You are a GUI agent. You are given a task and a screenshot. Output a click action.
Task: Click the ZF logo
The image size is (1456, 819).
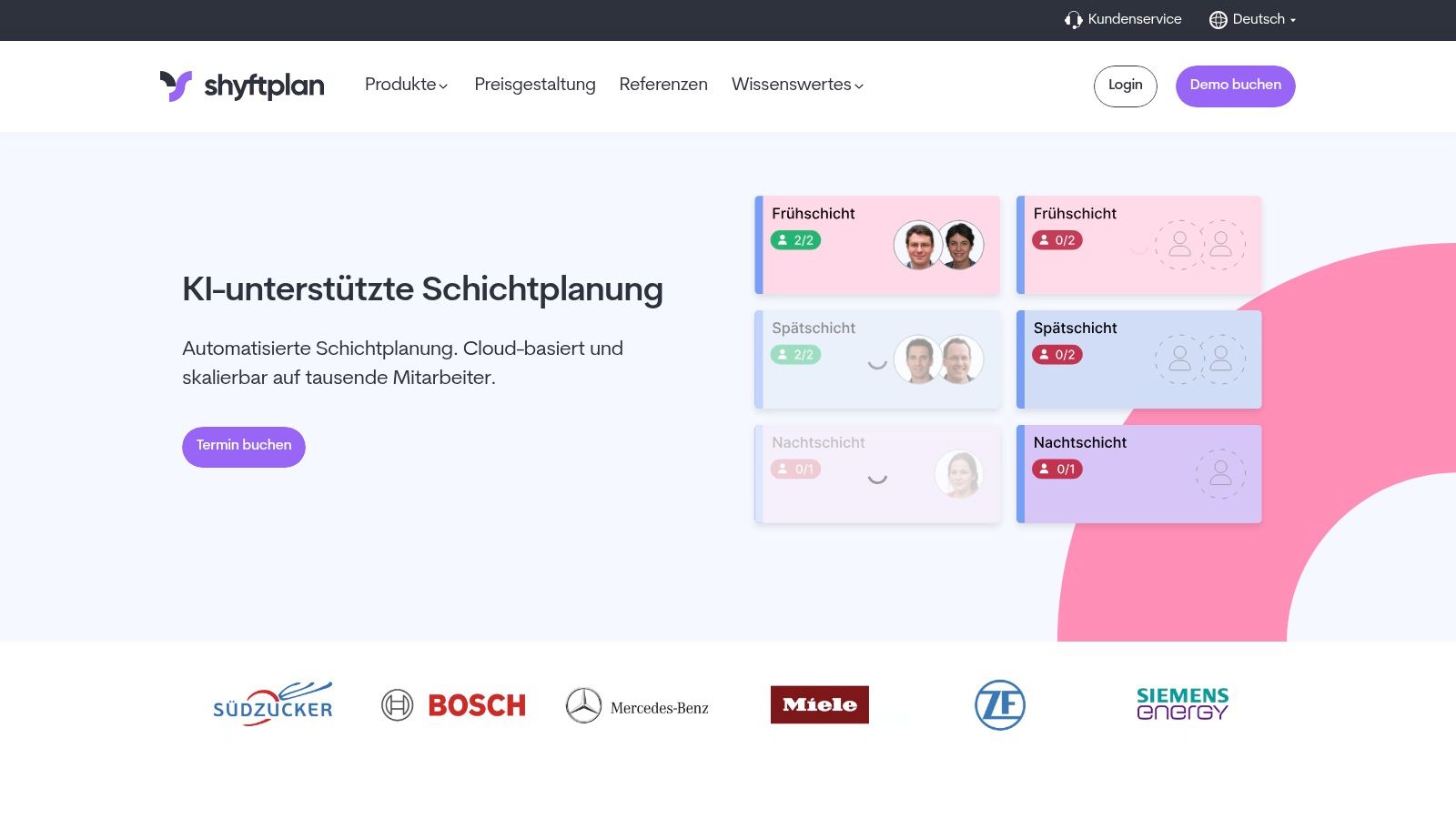pyautogui.click(x=1000, y=705)
